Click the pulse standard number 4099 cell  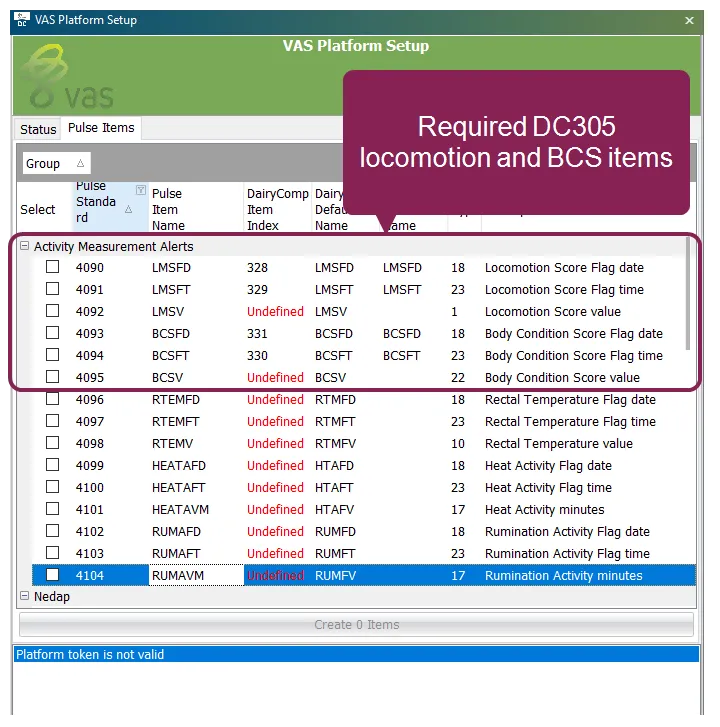pos(90,466)
